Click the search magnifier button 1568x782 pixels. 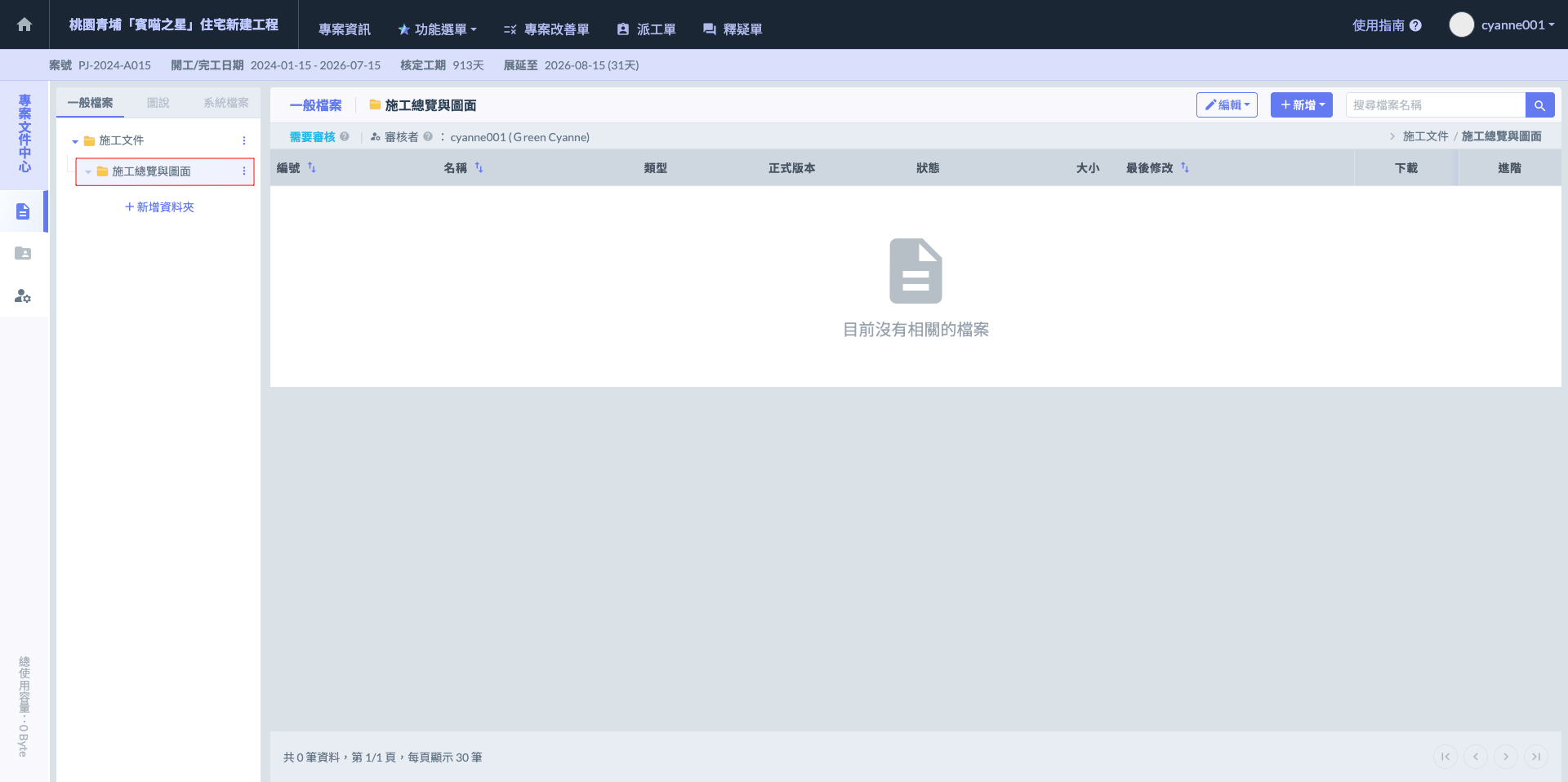click(x=1539, y=105)
